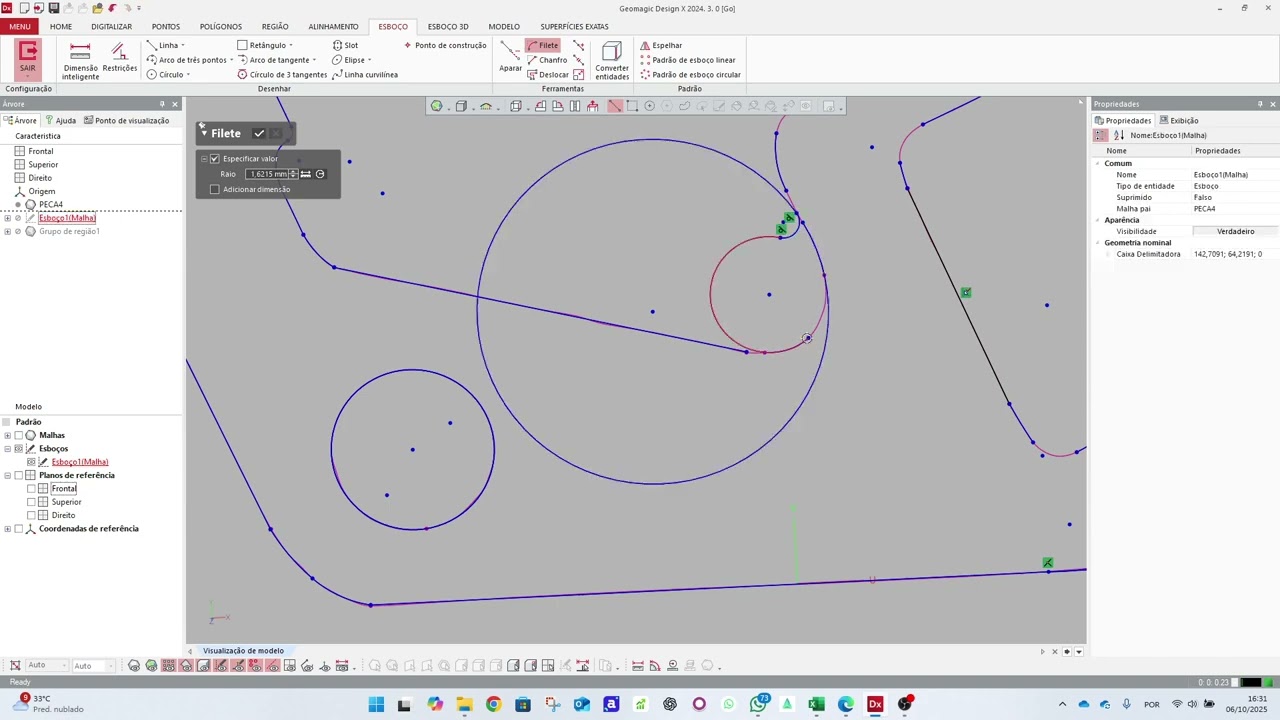Expand the Malhas node in Modelo tree
This screenshot has height=720, width=1280.
(x=7, y=436)
